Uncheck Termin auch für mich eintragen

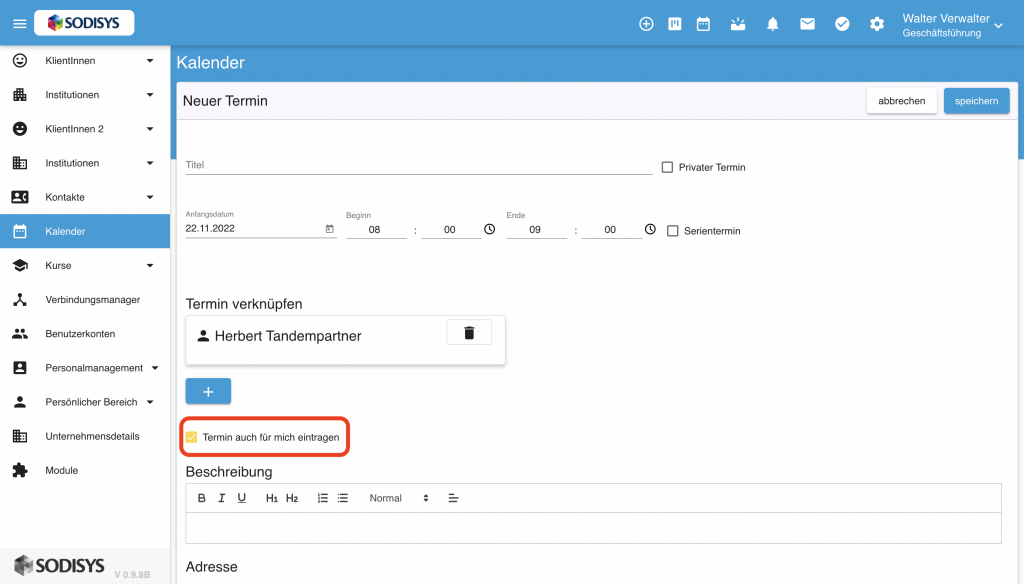pos(191,437)
